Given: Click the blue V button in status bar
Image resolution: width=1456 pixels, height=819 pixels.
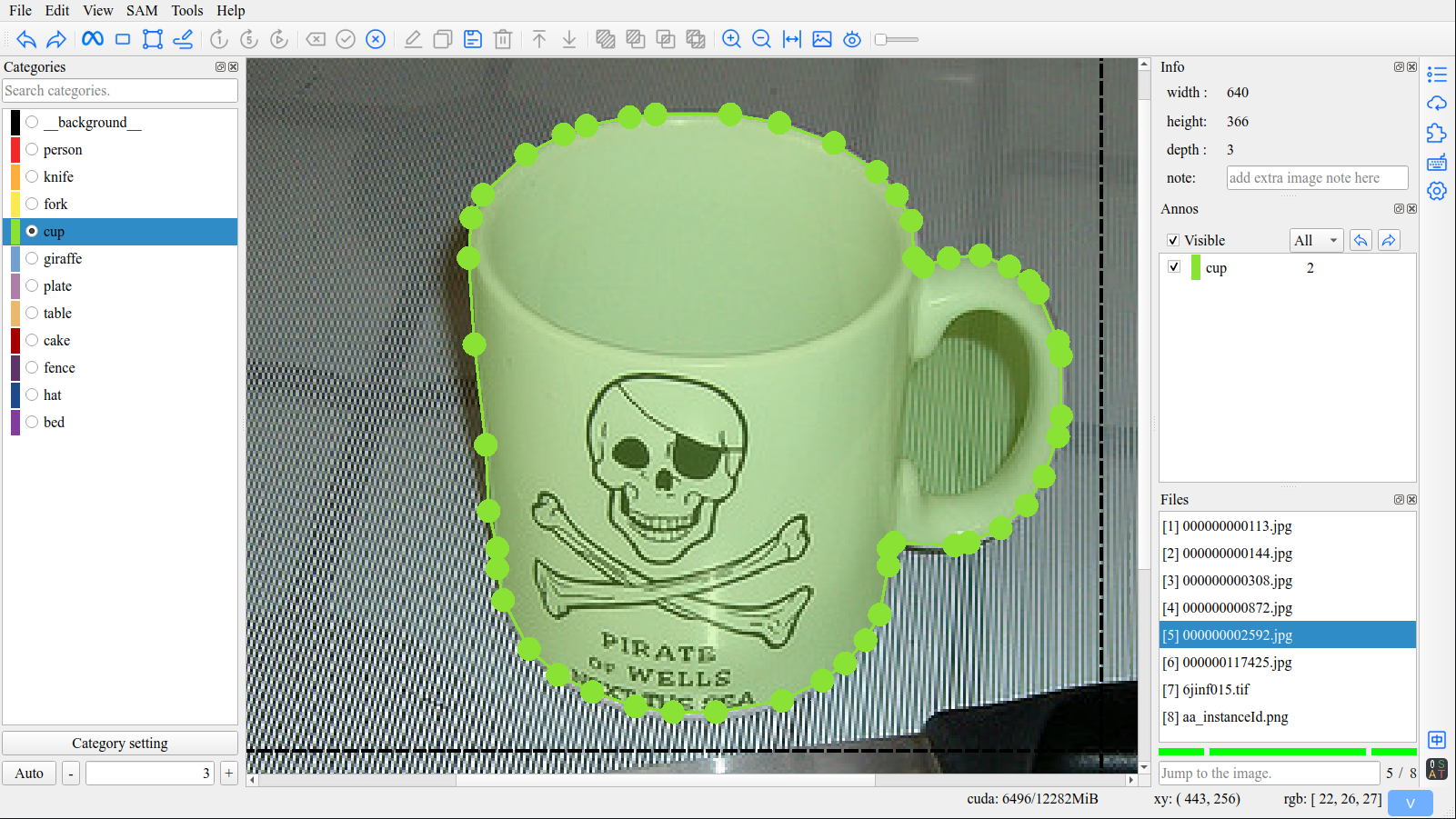Looking at the screenshot, I should (x=1411, y=803).
